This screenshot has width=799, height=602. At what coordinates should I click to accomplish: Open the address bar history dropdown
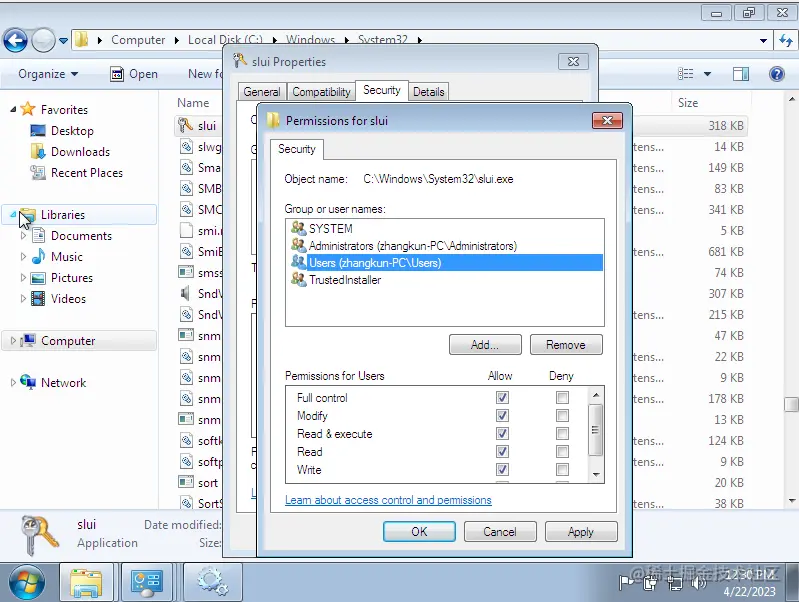coord(763,40)
